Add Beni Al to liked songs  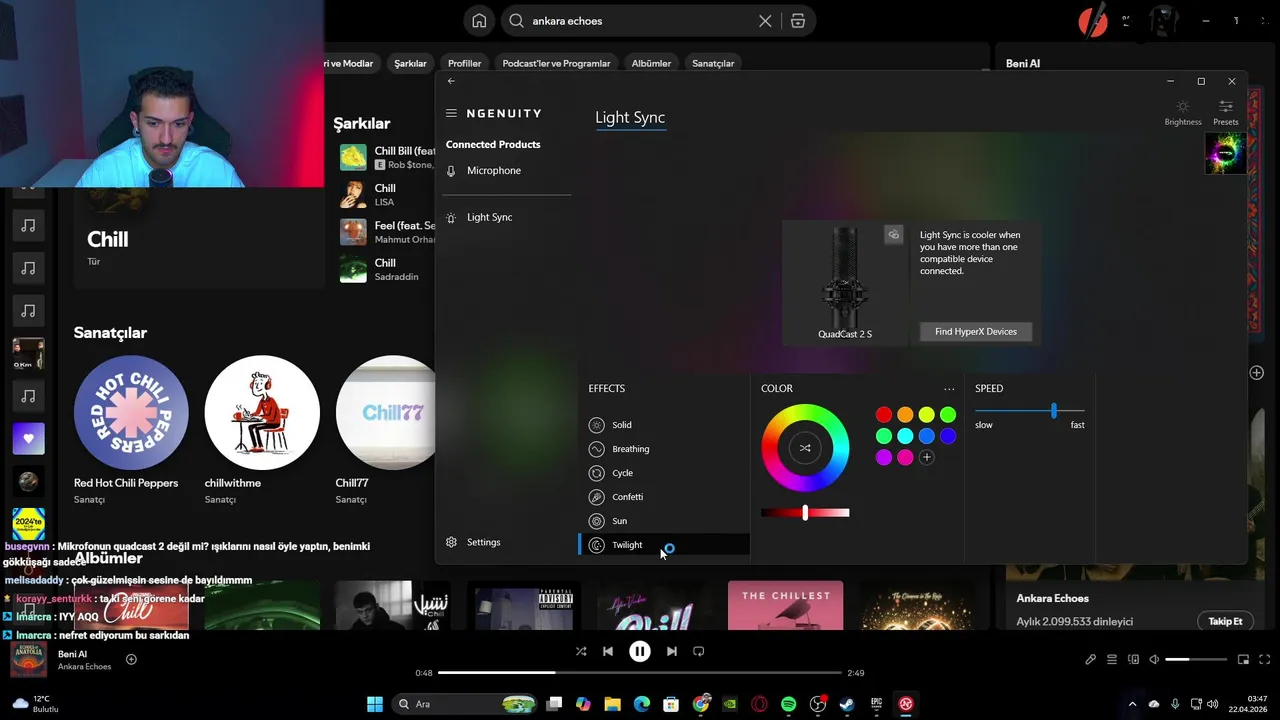pyautogui.click(x=131, y=659)
